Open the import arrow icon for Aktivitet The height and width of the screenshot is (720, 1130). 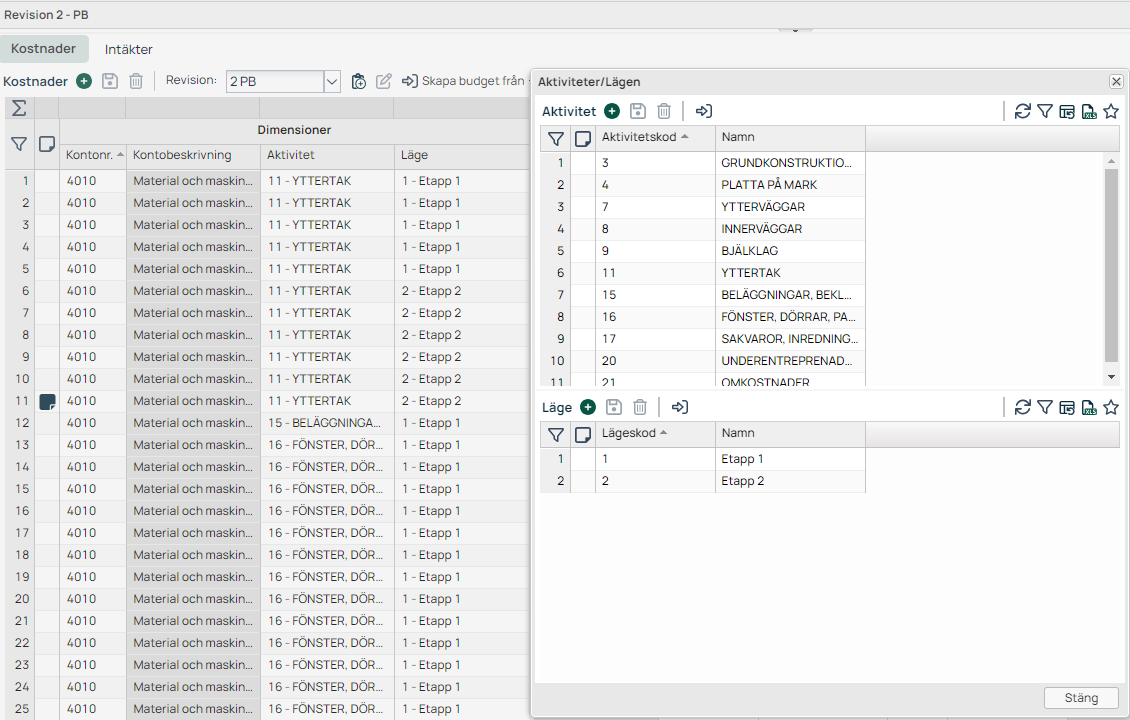[x=704, y=112]
